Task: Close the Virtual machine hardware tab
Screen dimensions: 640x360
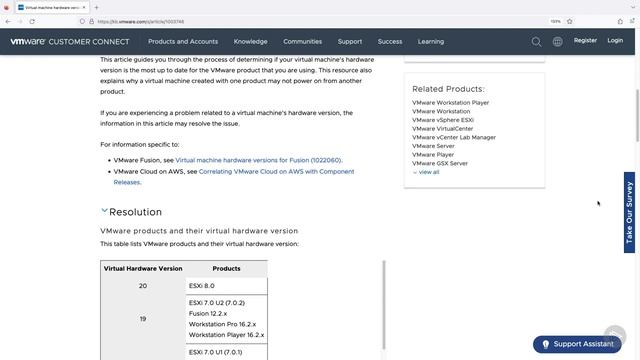Action: point(84,7)
